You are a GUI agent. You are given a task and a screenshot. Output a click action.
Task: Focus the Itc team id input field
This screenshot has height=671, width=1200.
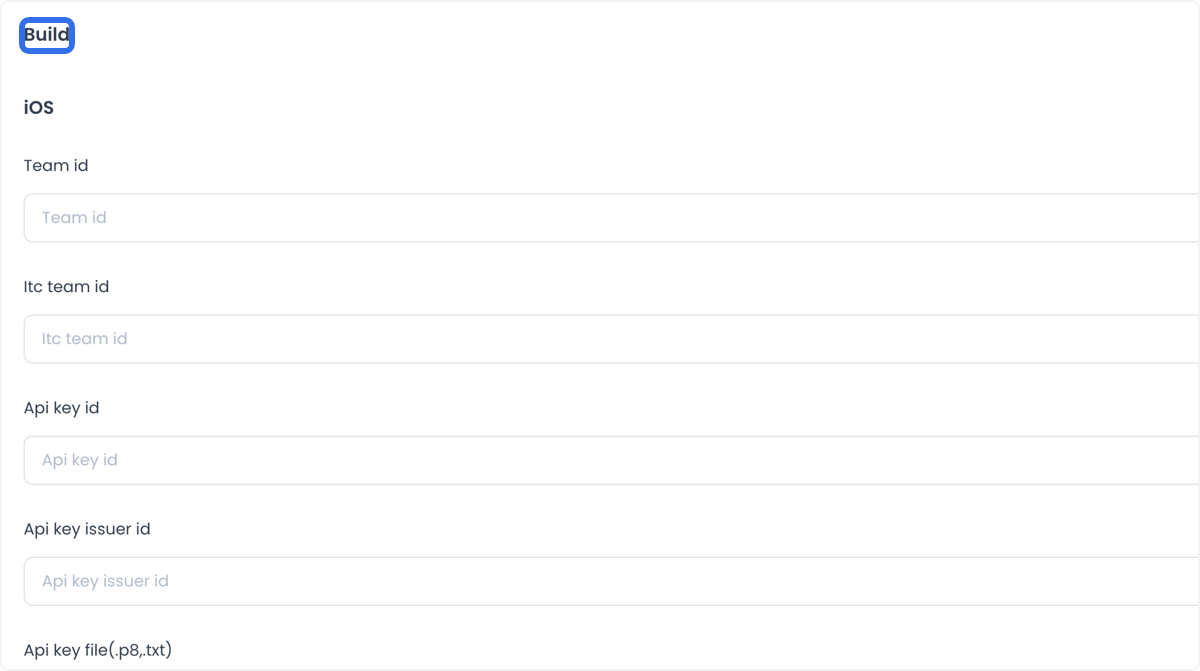pos(612,339)
